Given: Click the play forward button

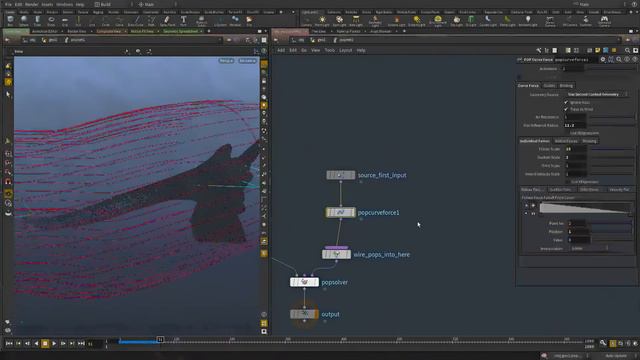Looking at the screenshot, I should click(x=54, y=344).
